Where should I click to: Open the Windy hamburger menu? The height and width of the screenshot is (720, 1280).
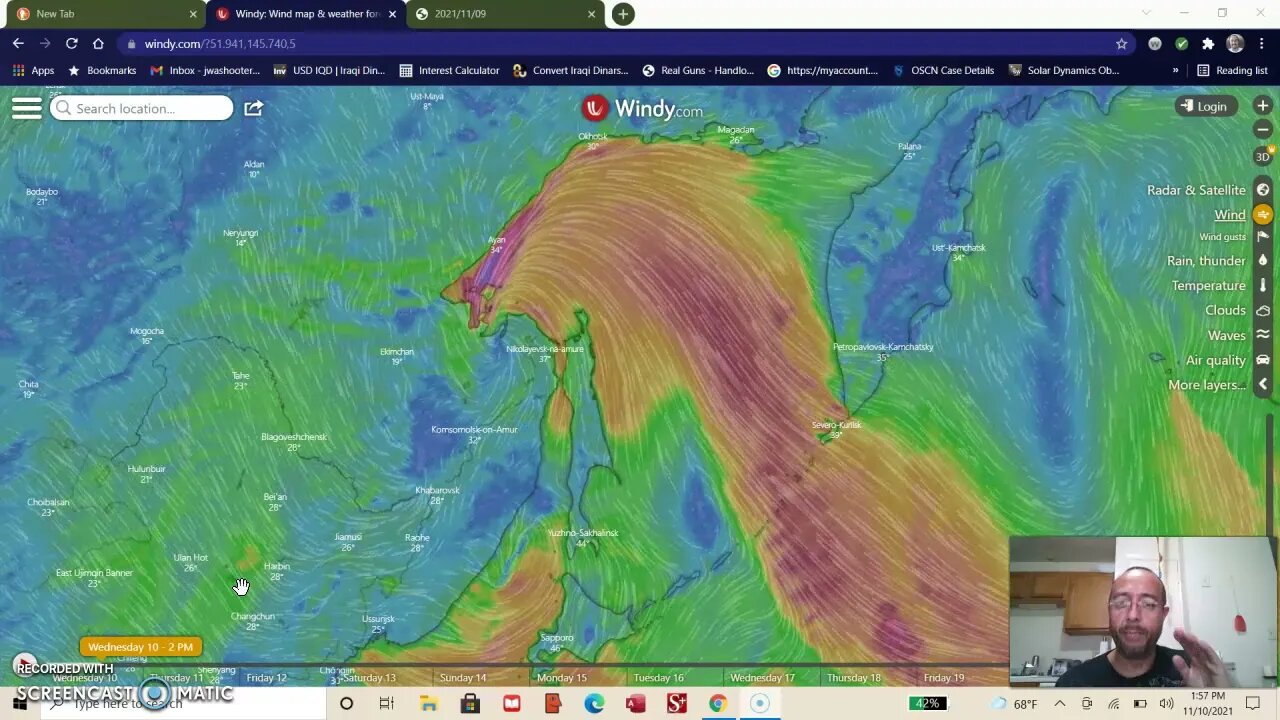click(x=26, y=108)
